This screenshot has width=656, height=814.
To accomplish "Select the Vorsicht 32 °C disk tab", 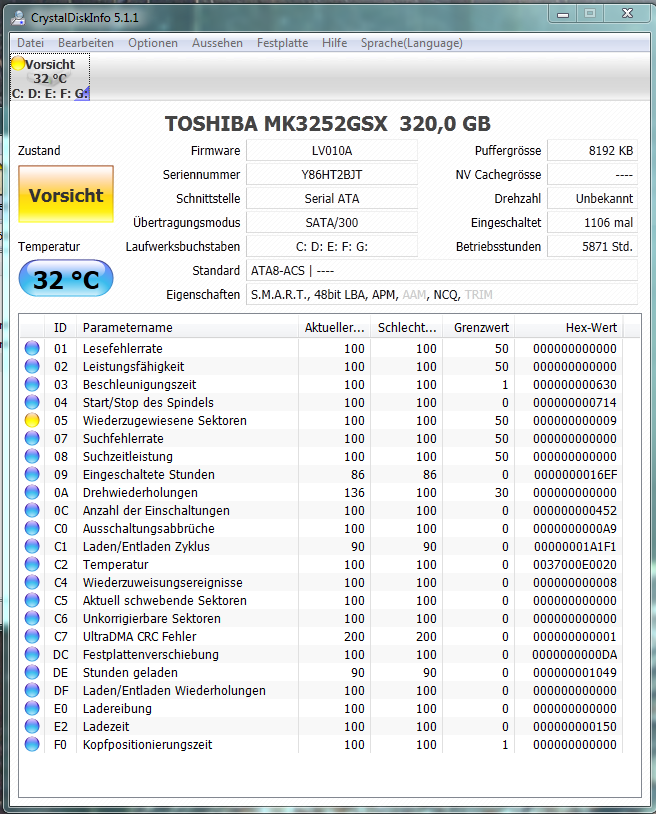I will tap(50, 78).
